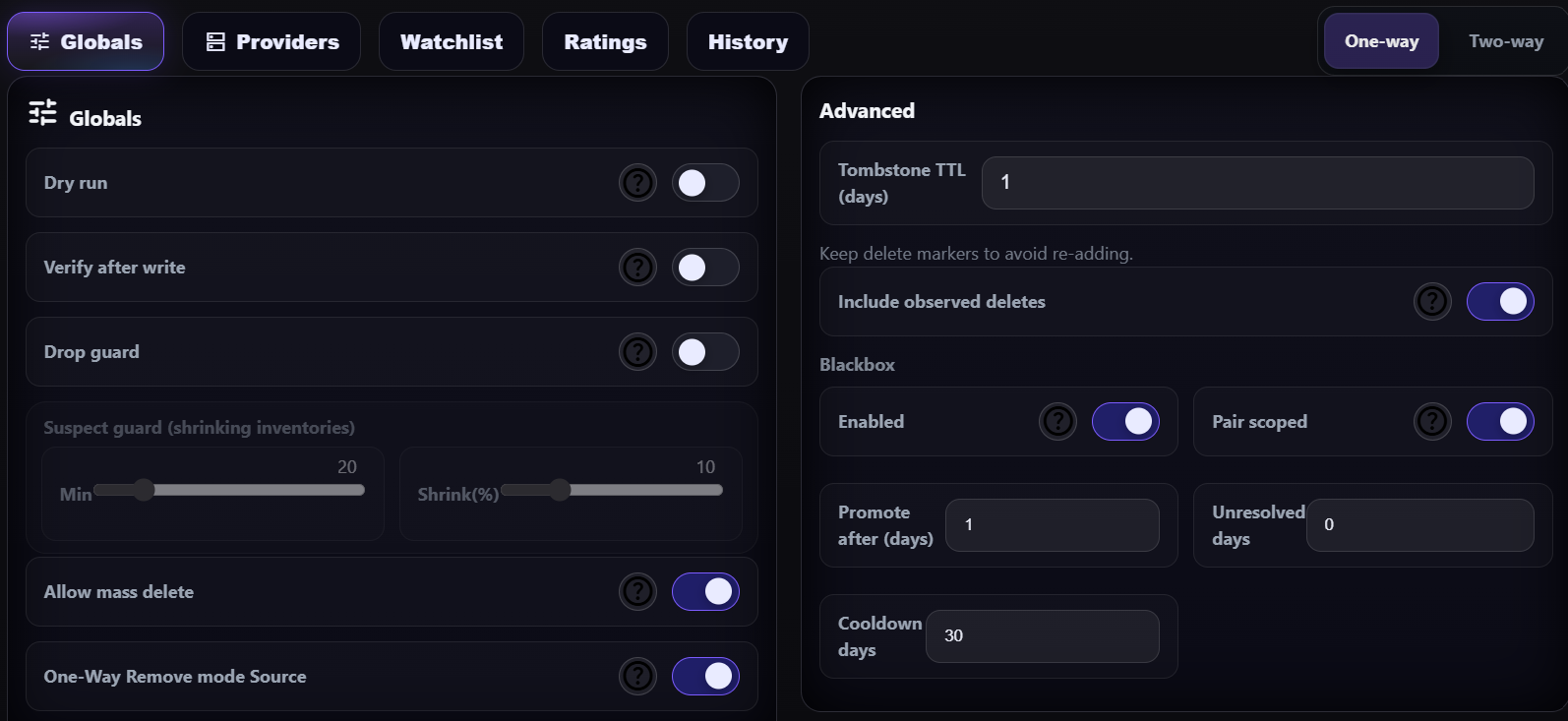This screenshot has height=721, width=1568.
Task: Focus the Cooldown days input field
Action: coord(1042,636)
